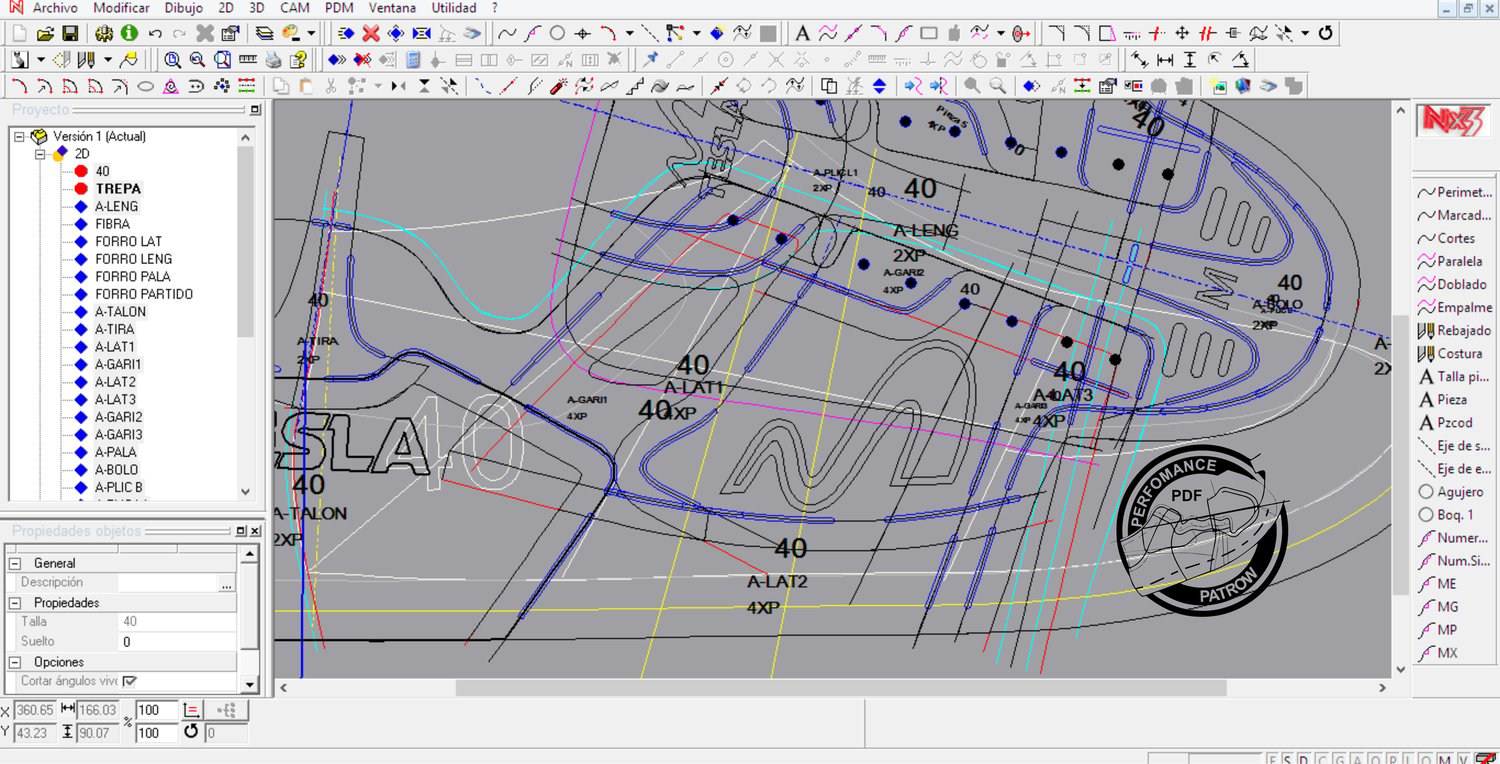
Task: Click the red X delete icon in top toolbar
Action: click(371, 33)
